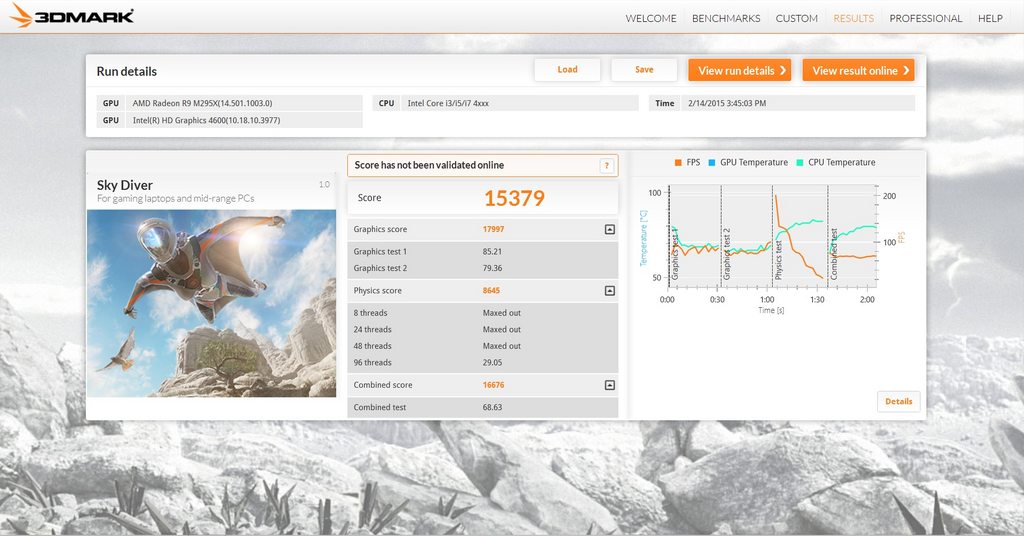Collapse the Graphics score section
The width and height of the screenshot is (1024, 536).
pos(609,229)
